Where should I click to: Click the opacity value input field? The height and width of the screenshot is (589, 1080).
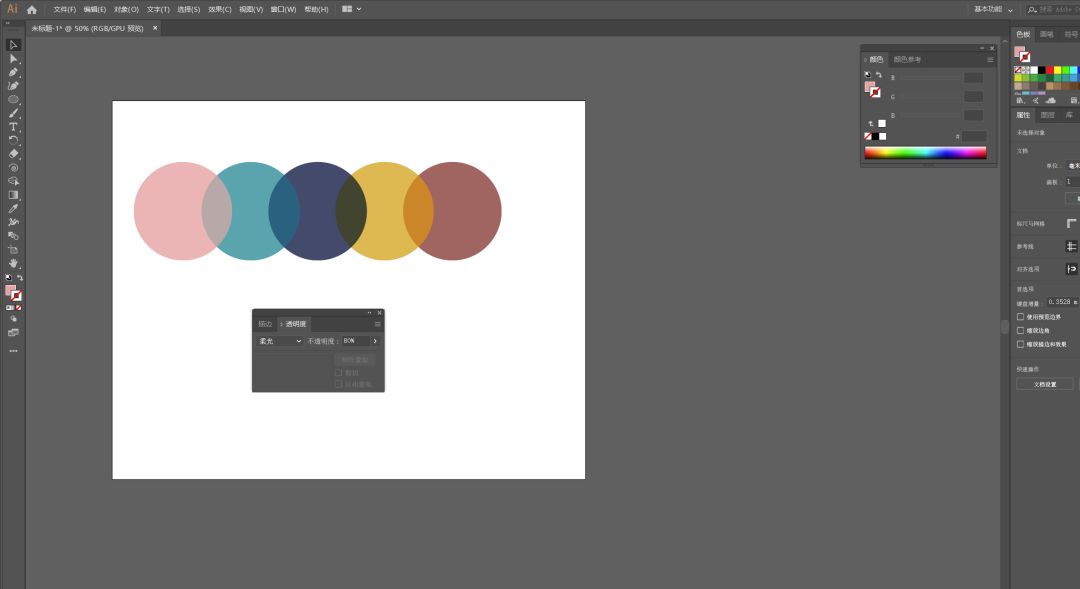354,341
